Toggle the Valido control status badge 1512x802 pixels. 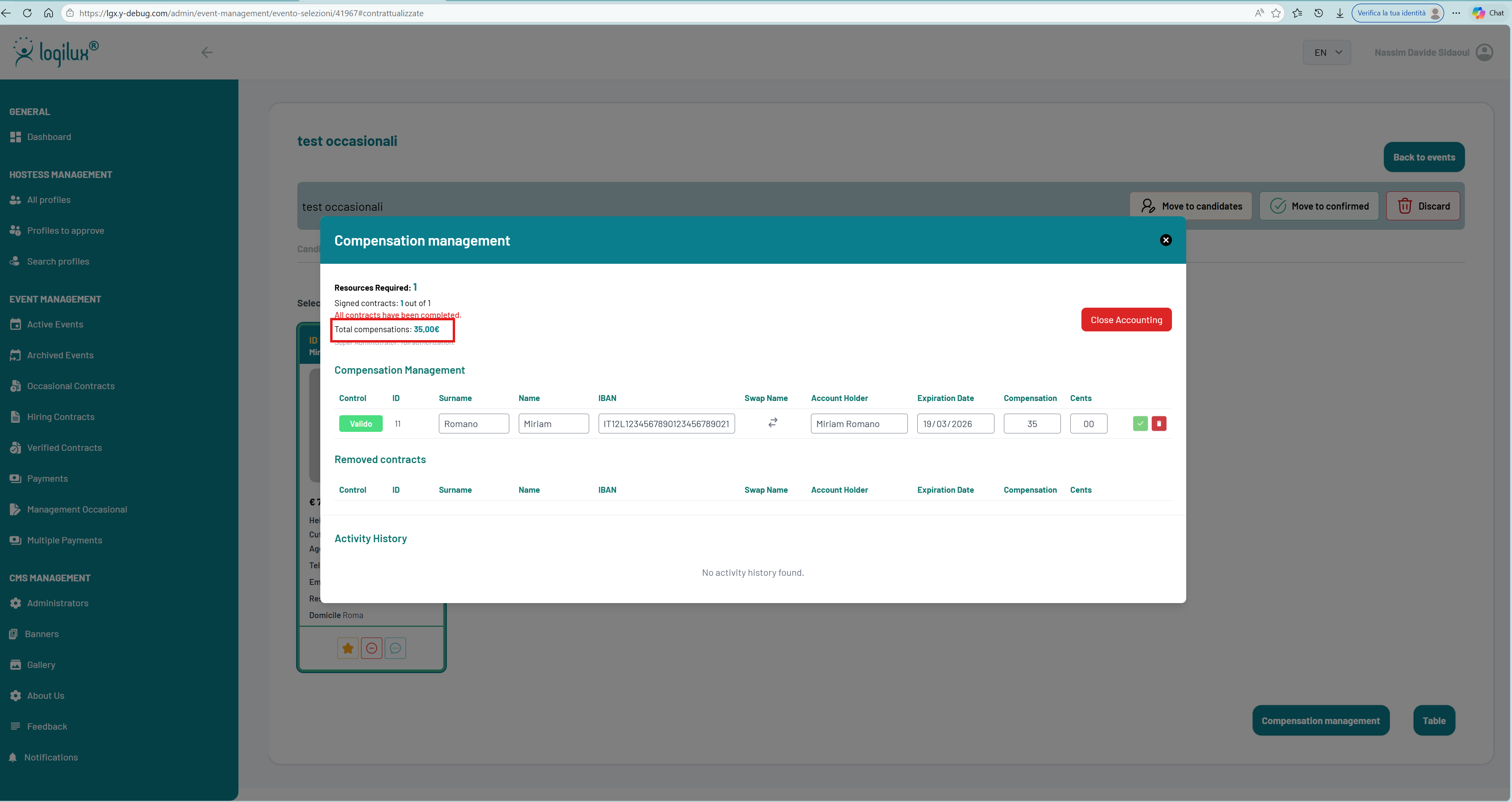360,423
